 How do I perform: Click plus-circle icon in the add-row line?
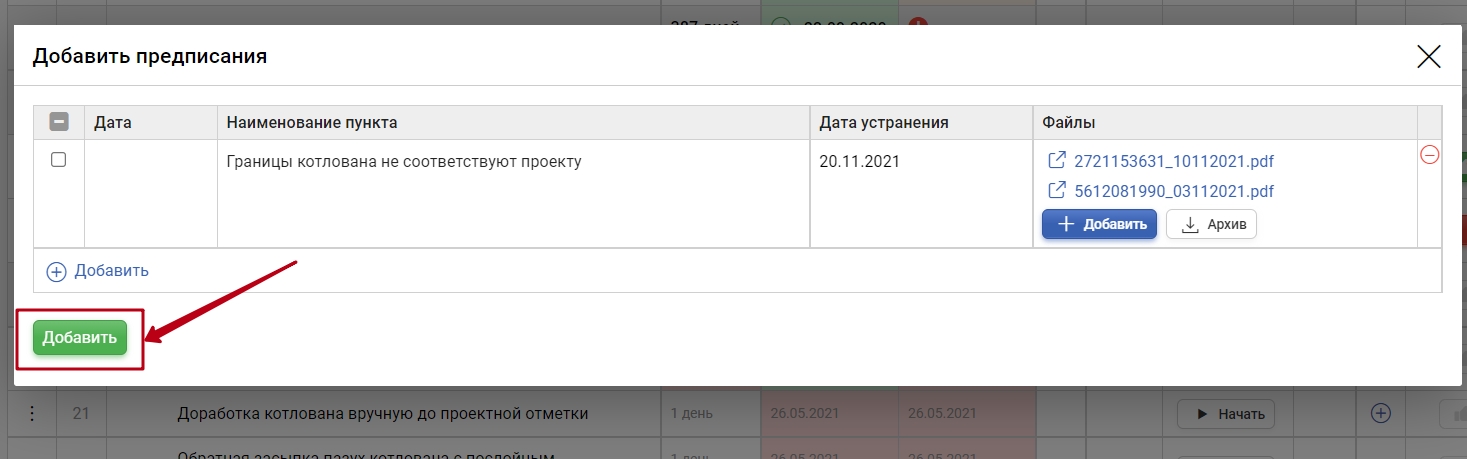pos(56,271)
